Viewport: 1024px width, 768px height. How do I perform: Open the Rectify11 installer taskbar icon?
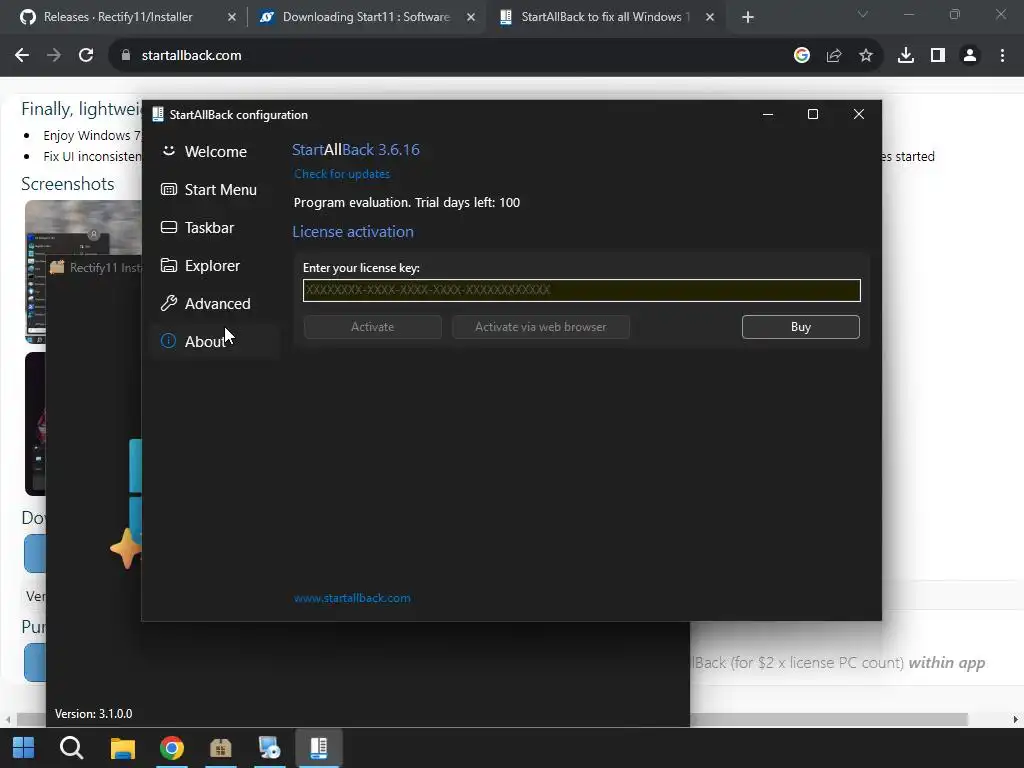pyautogui.click(x=221, y=748)
